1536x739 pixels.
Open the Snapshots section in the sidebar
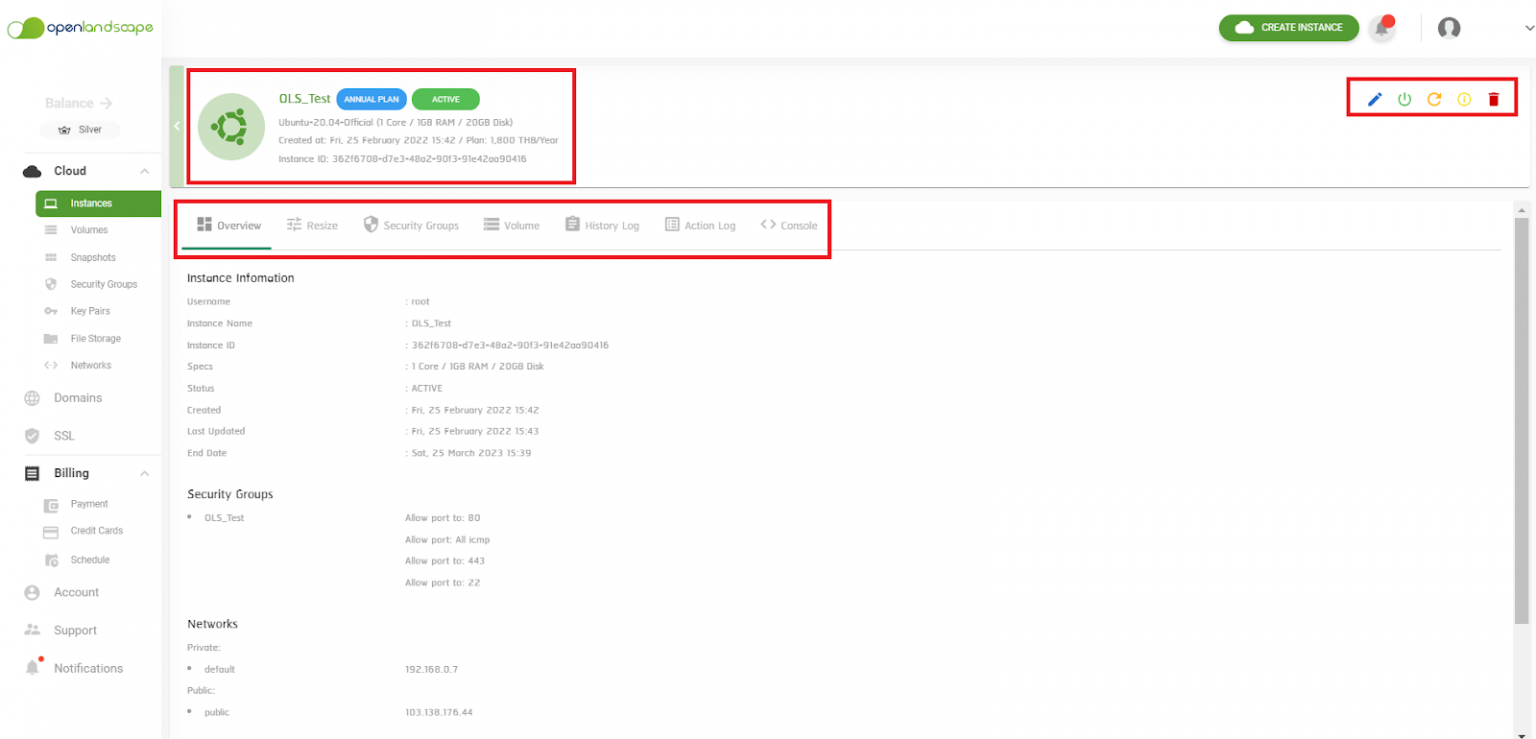(91, 257)
